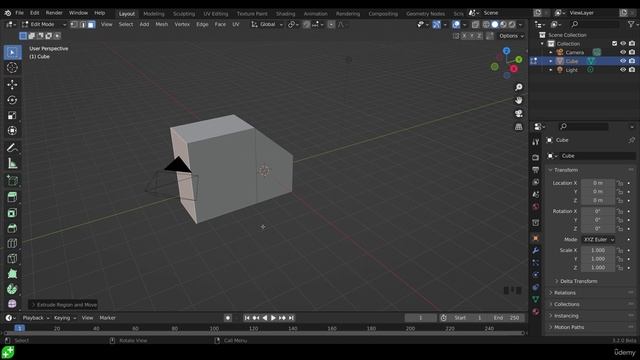Select the Poly Build tool
The width and height of the screenshot is (640, 360).
(12, 274)
